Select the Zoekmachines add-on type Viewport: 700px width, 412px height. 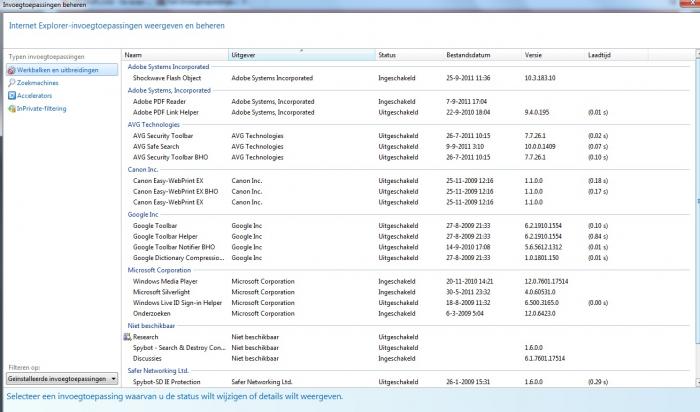pyautogui.click(x=38, y=83)
